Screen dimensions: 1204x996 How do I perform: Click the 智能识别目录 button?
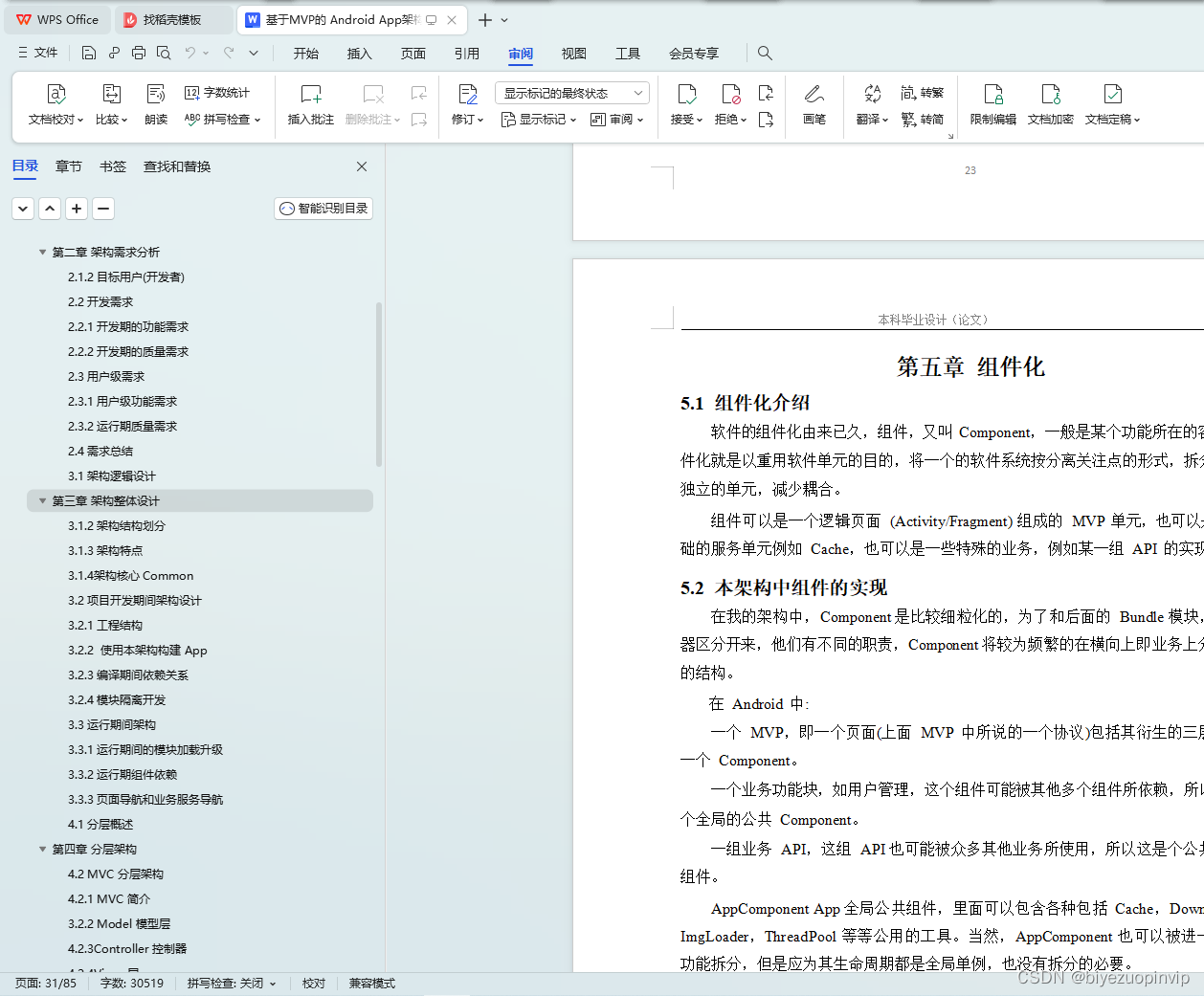[x=323, y=209]
